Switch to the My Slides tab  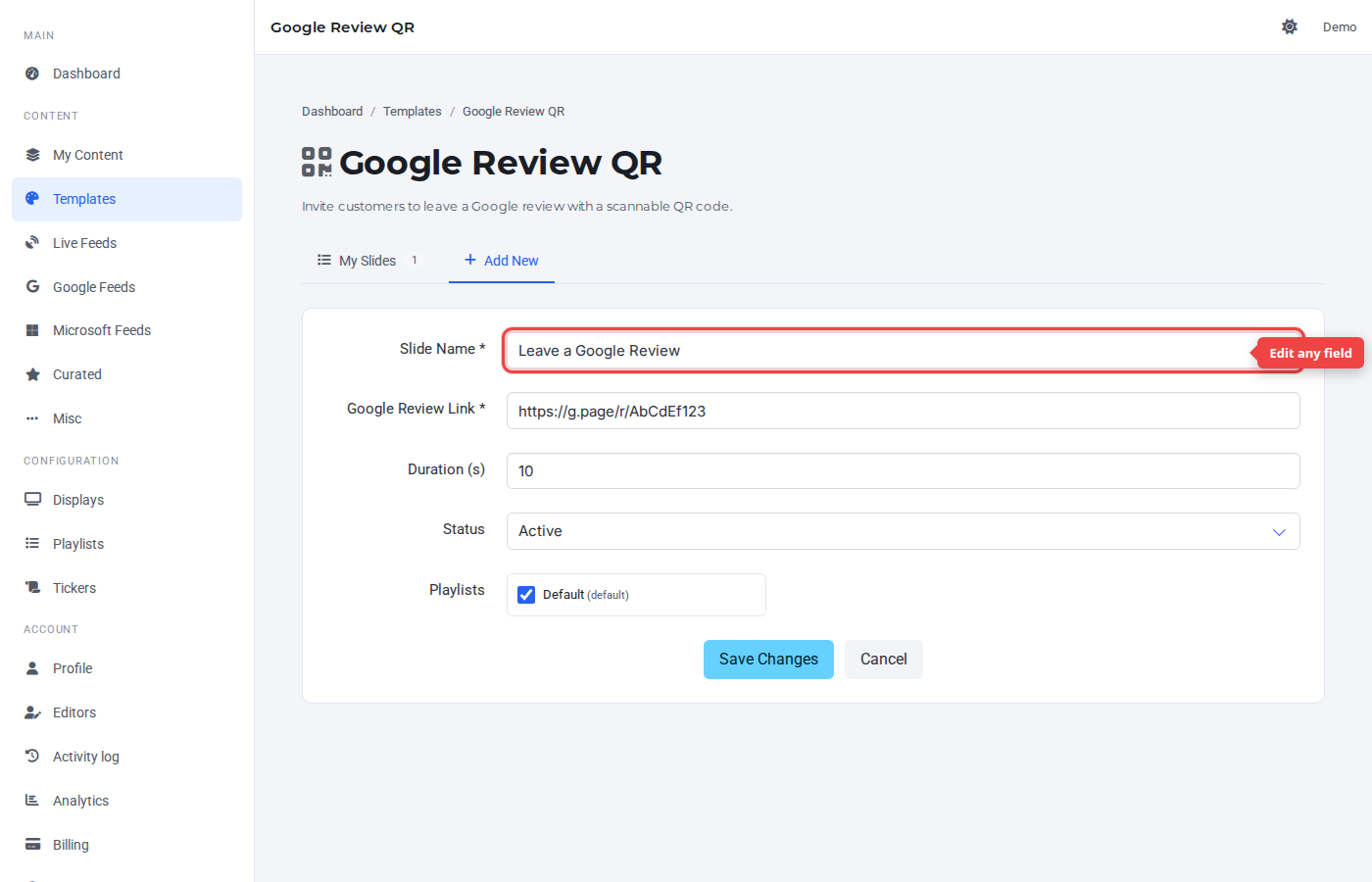pos(367,261)
